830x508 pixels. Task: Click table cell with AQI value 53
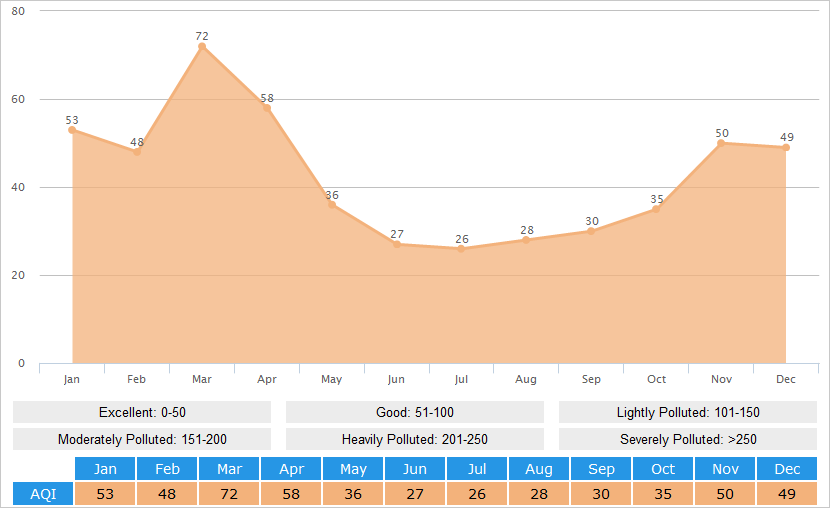pos(105,494)
